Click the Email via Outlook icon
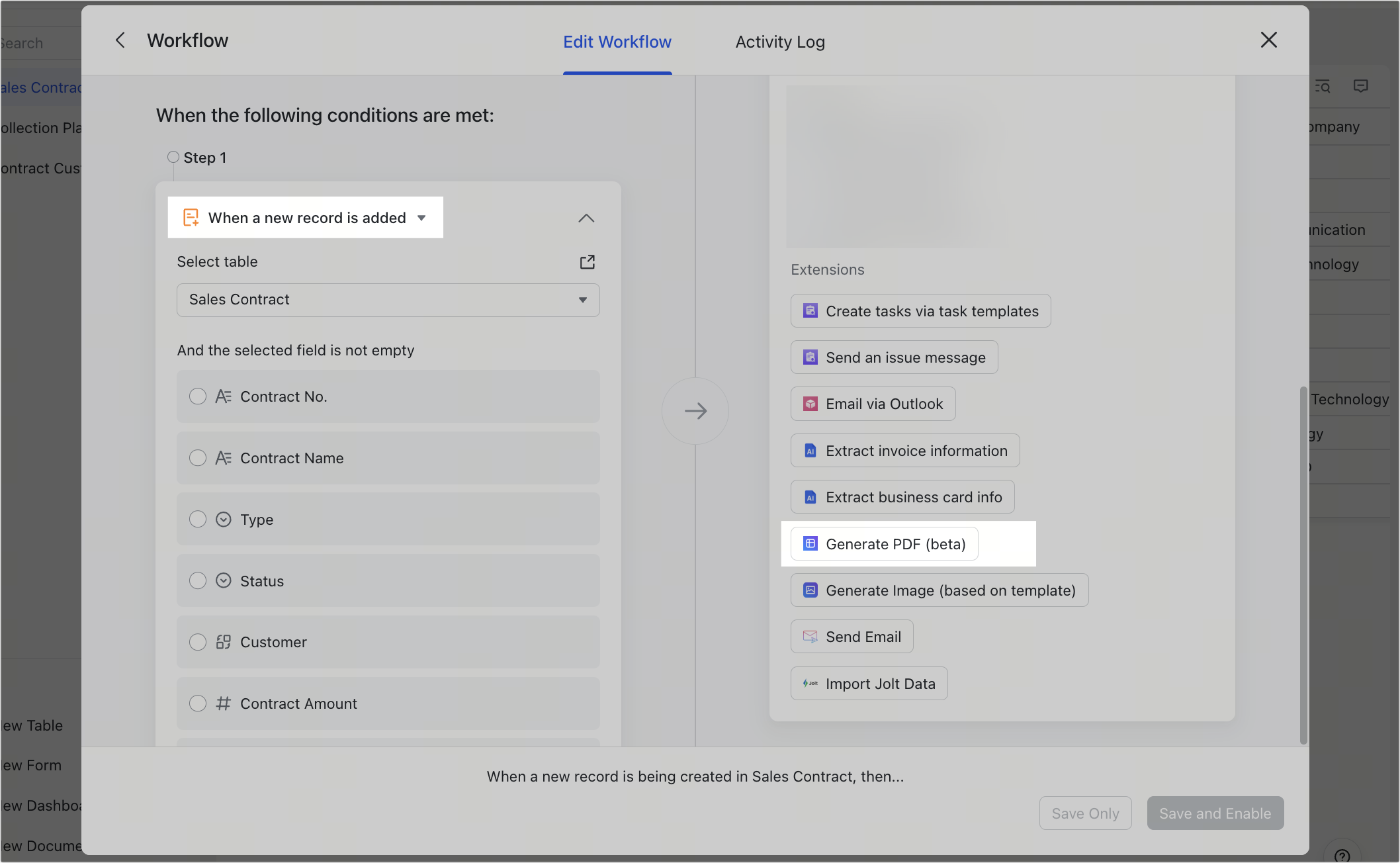The image size is (1400, 863). pyautogui.click(x=810, y=404)
